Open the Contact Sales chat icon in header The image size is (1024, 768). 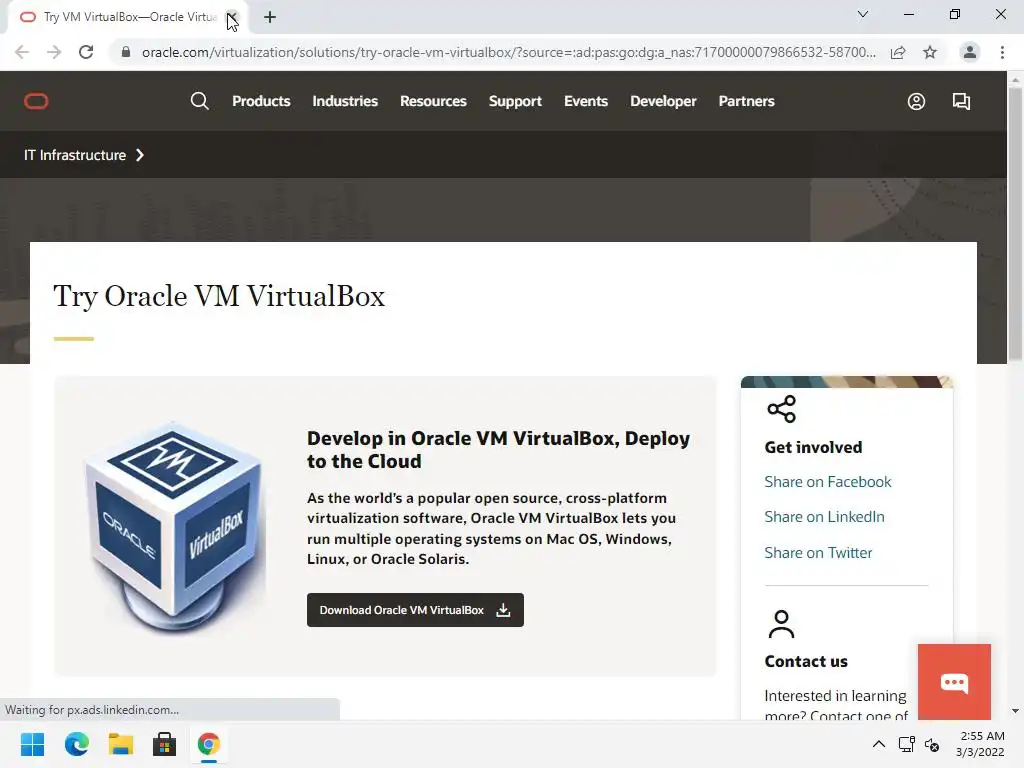[x=961, y=101]
